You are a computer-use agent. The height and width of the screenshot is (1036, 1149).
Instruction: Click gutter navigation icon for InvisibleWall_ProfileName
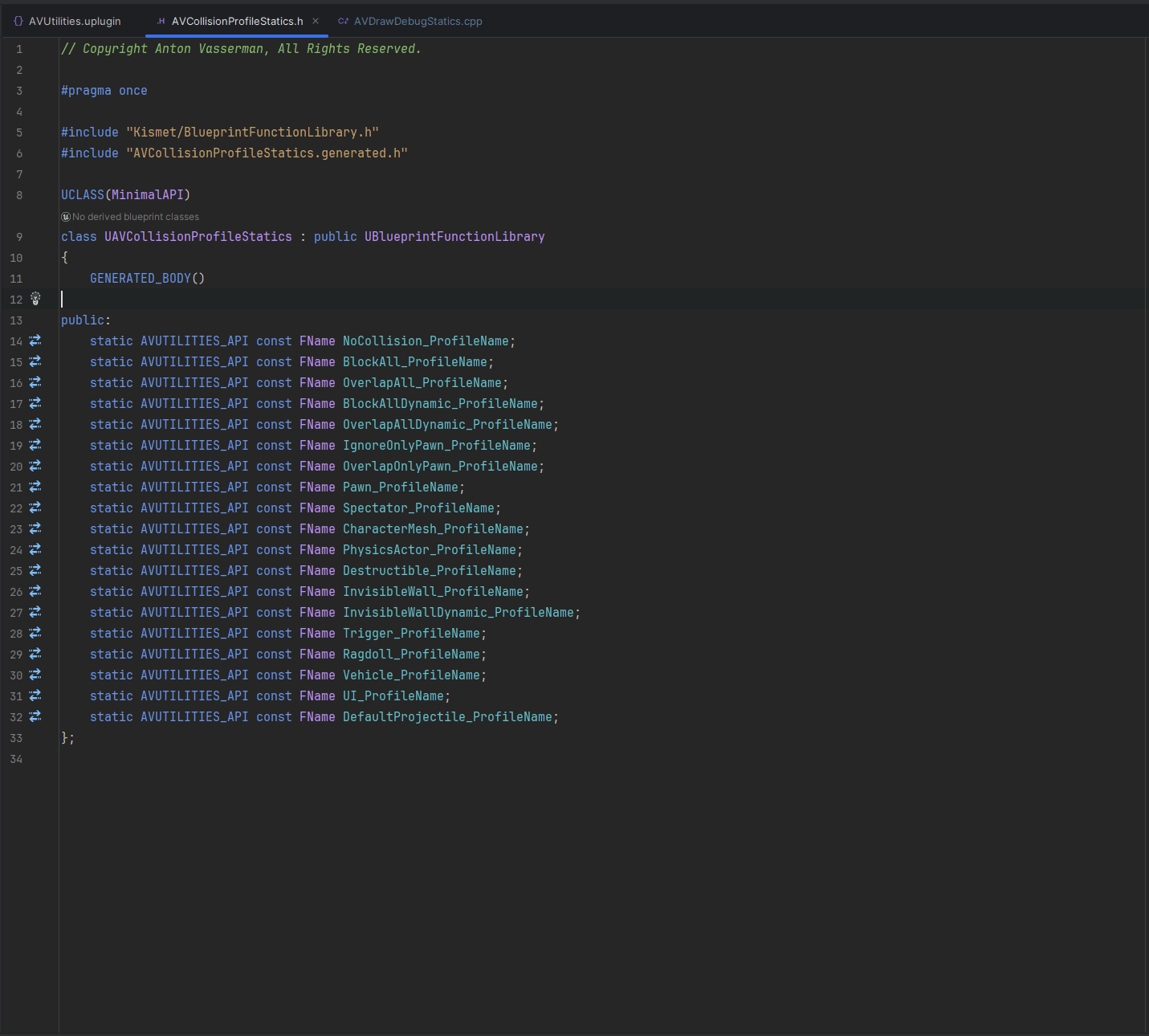(x=35, y=591)
